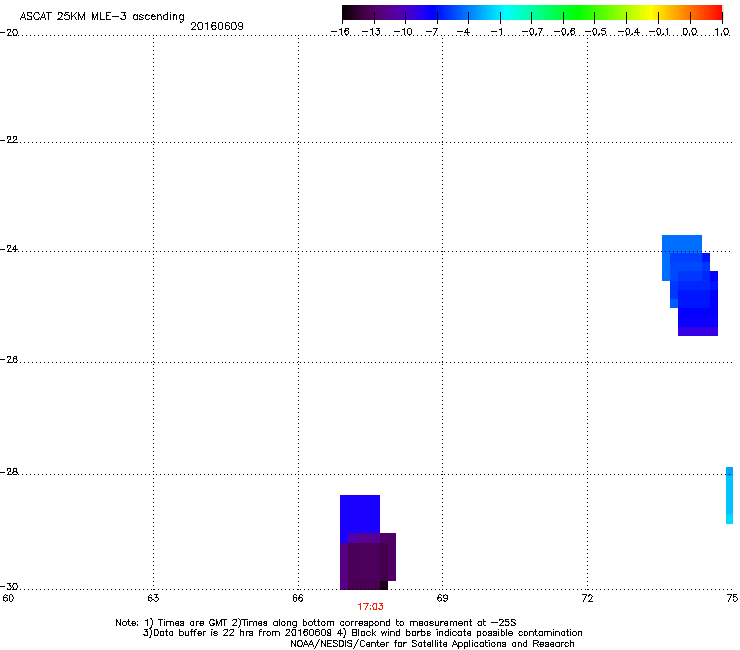740x650 pixels.
Task: Click the NOAA/NESDIS credit line
Action: 432,644
